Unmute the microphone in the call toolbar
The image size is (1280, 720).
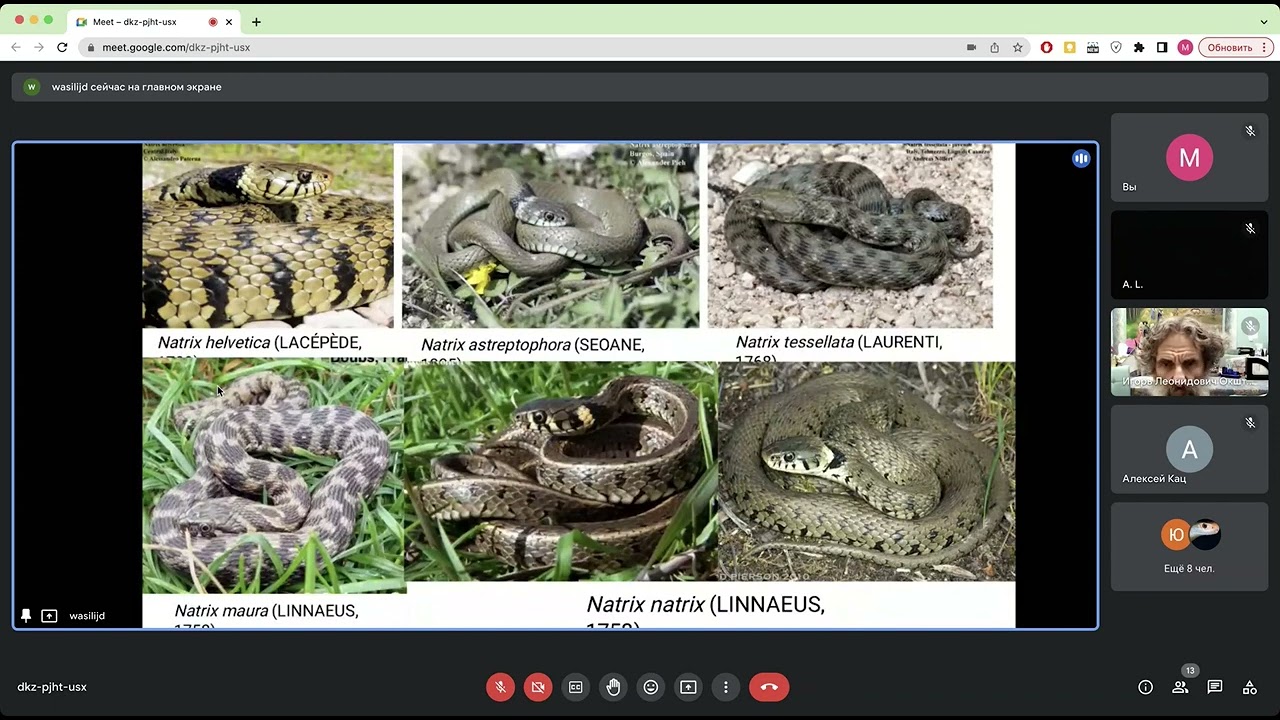coord(501,687)
